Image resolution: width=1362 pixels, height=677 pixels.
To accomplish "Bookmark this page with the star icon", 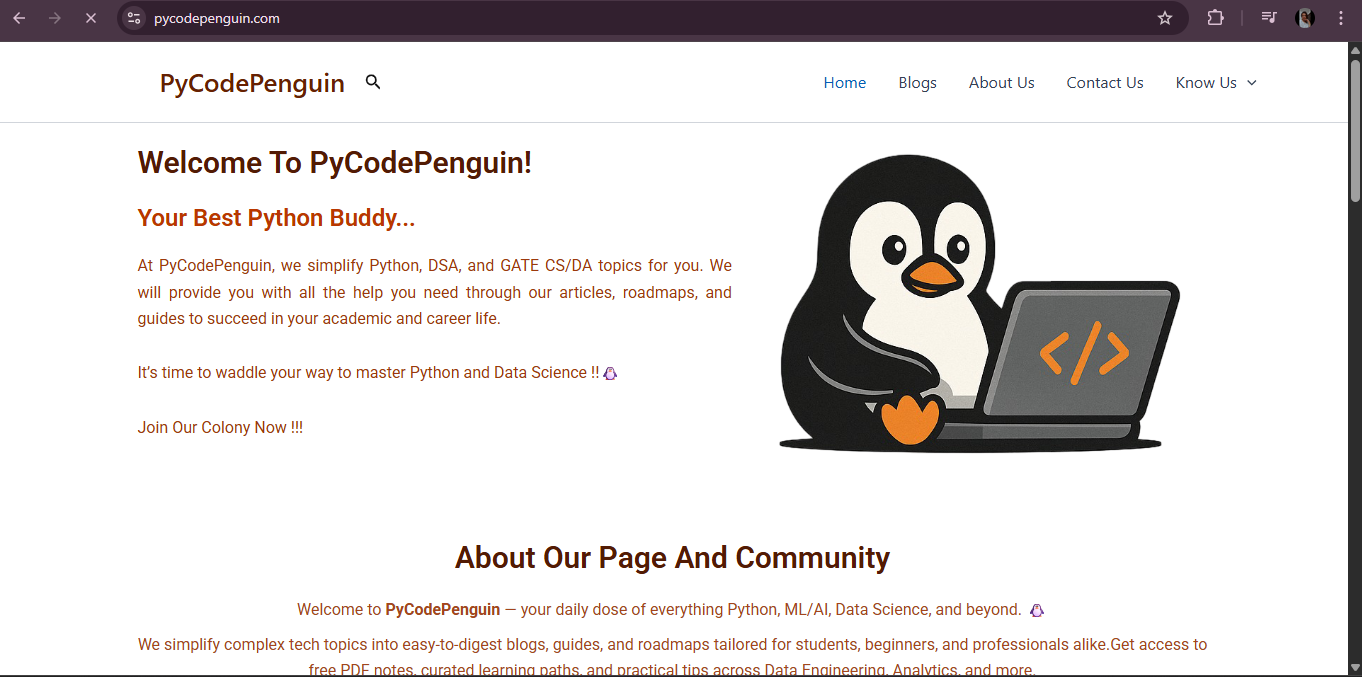I will tap(1165, 18).
